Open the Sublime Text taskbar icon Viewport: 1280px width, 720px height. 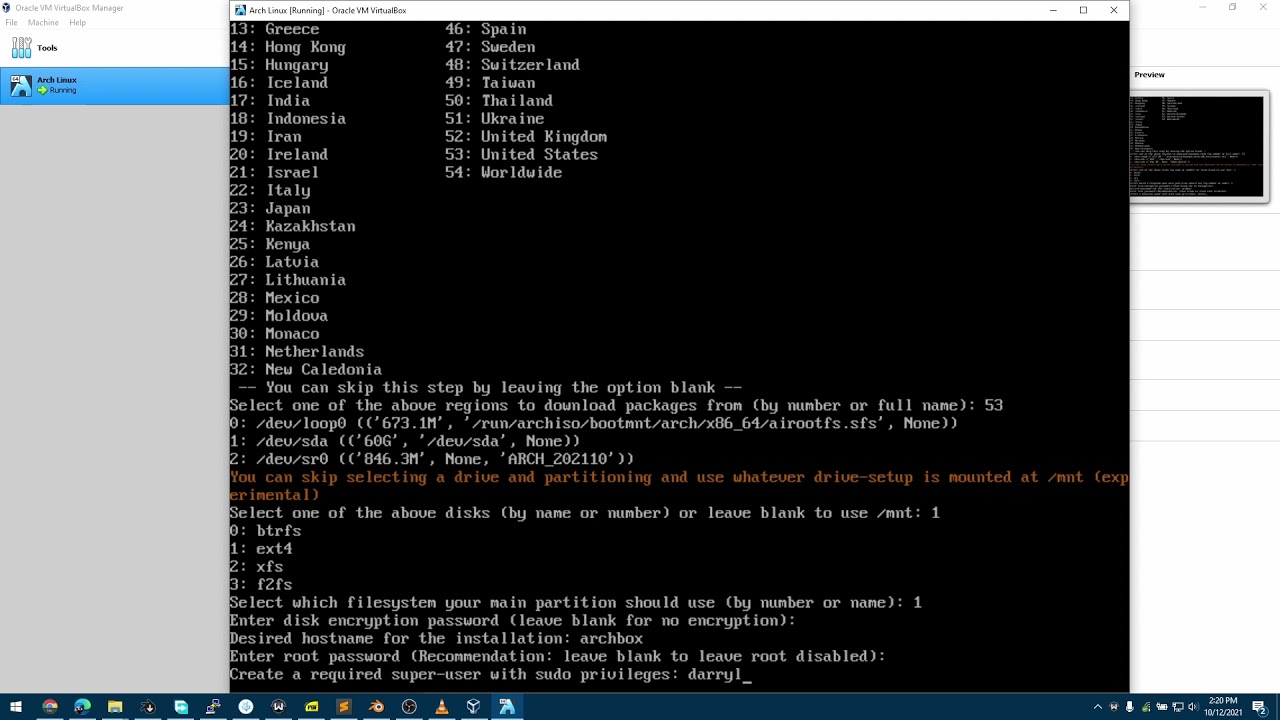pyautogui.click(x=344, y=707)
